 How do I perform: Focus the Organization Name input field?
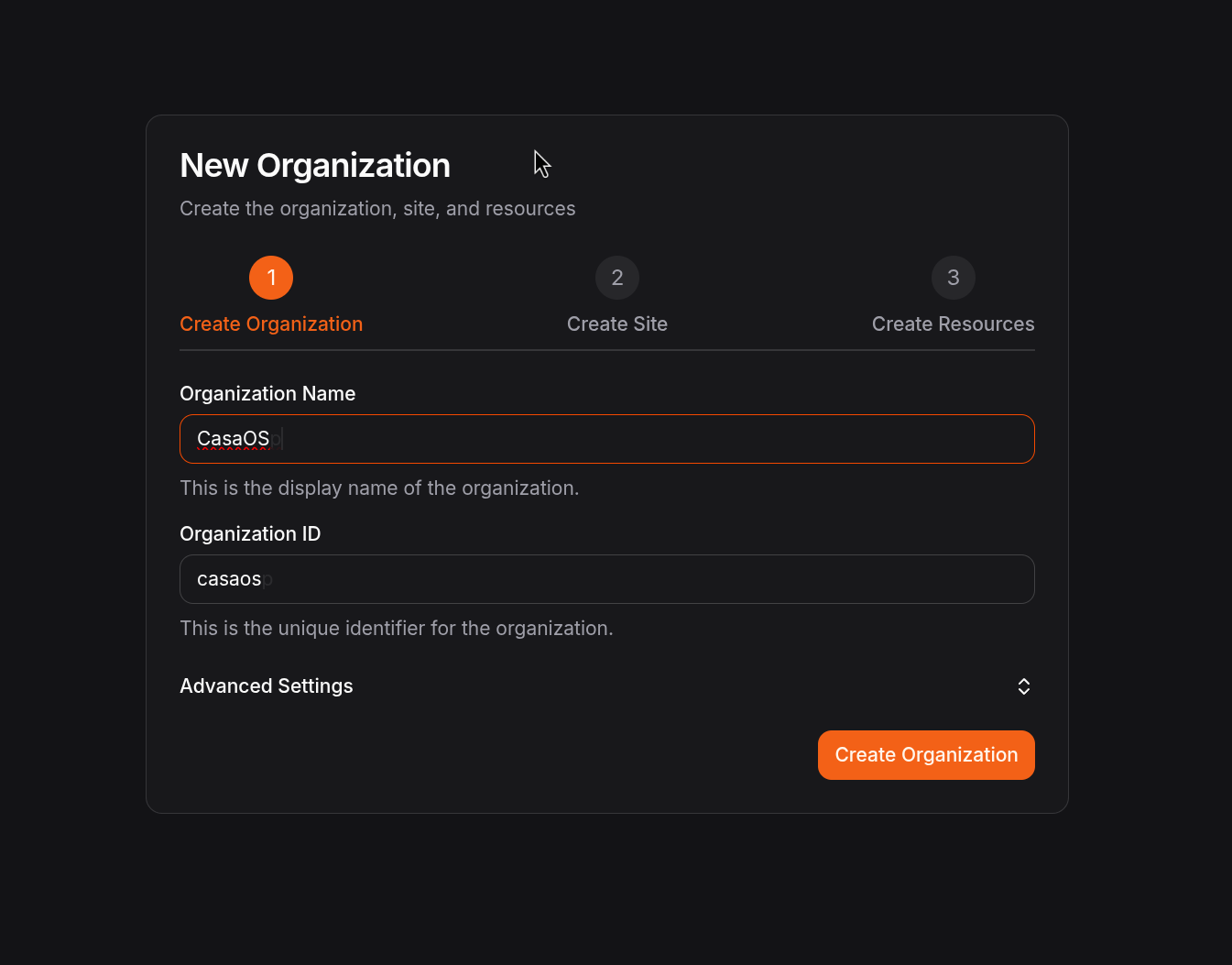[641, 439]
